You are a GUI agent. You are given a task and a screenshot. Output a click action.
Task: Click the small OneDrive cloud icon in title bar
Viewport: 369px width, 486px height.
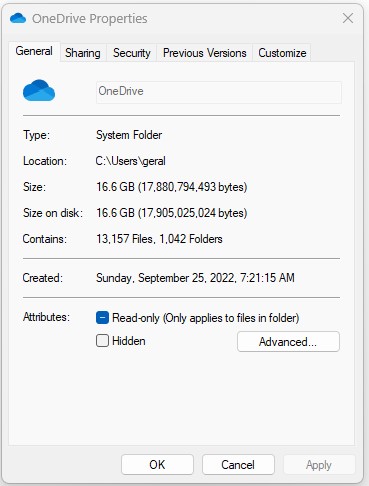click(x=18, y=18)
